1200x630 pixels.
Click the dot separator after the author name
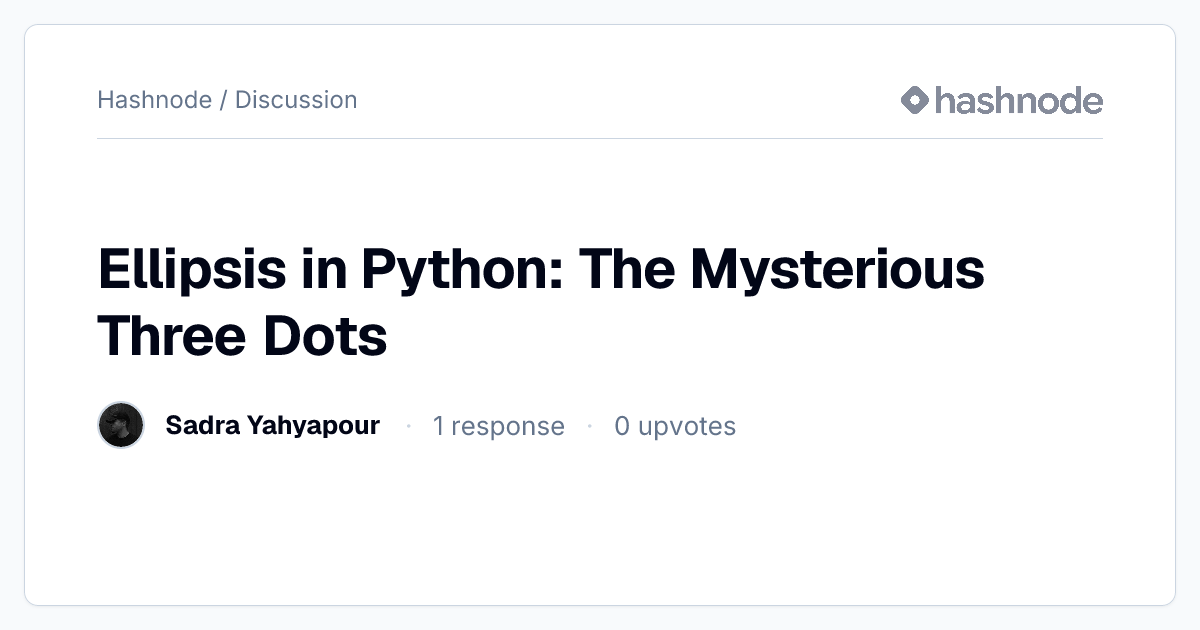click(408, 426)
